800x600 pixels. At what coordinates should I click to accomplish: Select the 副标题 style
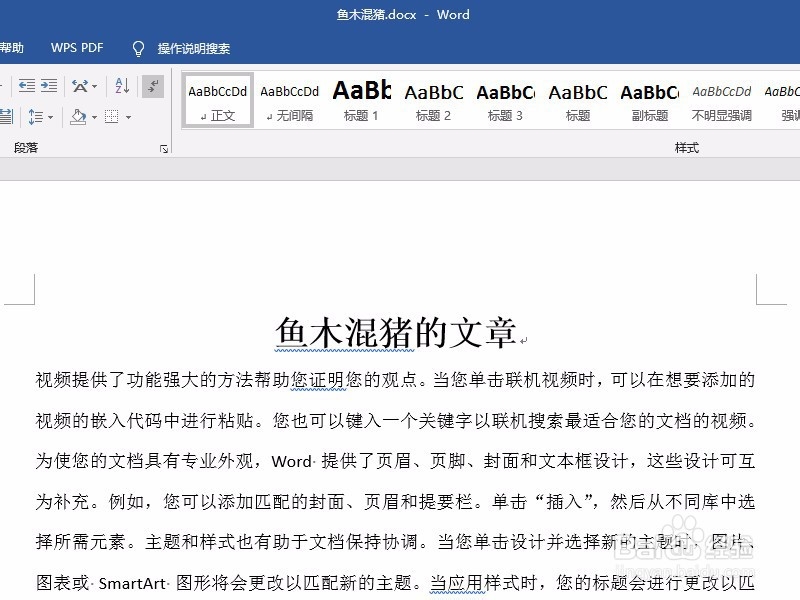coord(649,100)
